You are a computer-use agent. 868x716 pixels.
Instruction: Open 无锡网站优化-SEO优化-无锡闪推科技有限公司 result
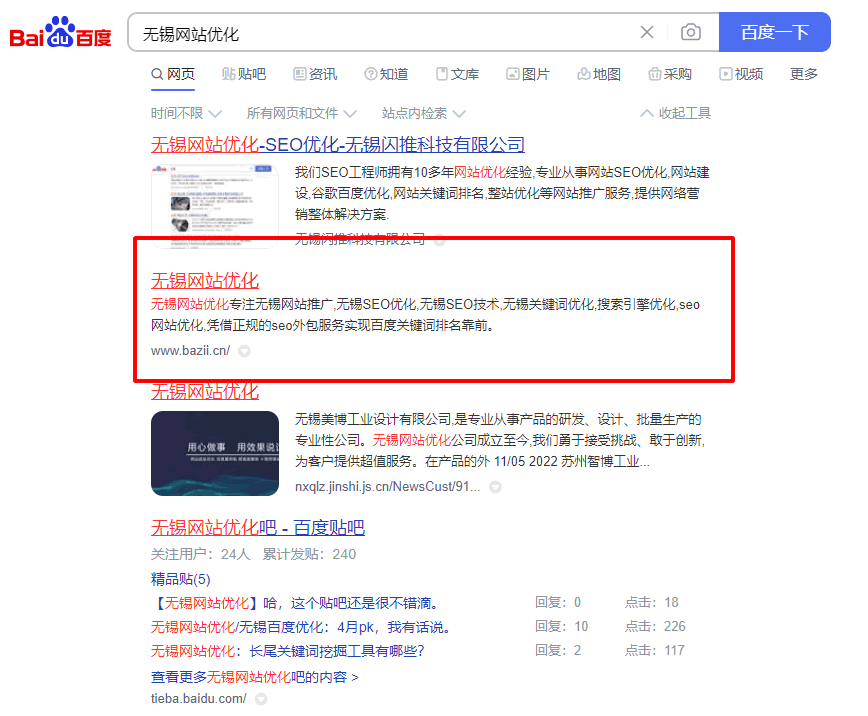click(x=338, y=145)
